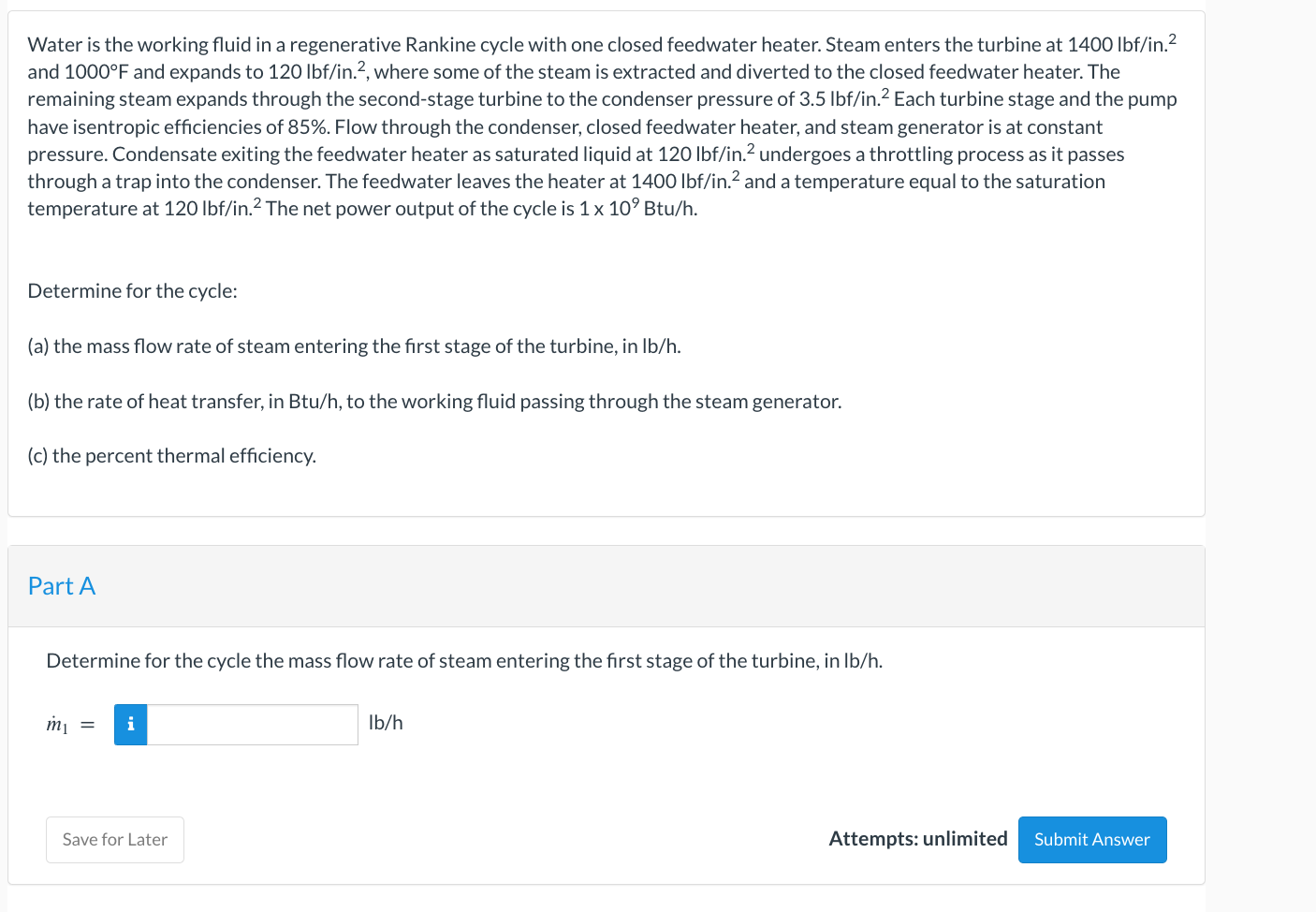
Task: Click the lb/h unit label
Action: [x=386, y=723]
